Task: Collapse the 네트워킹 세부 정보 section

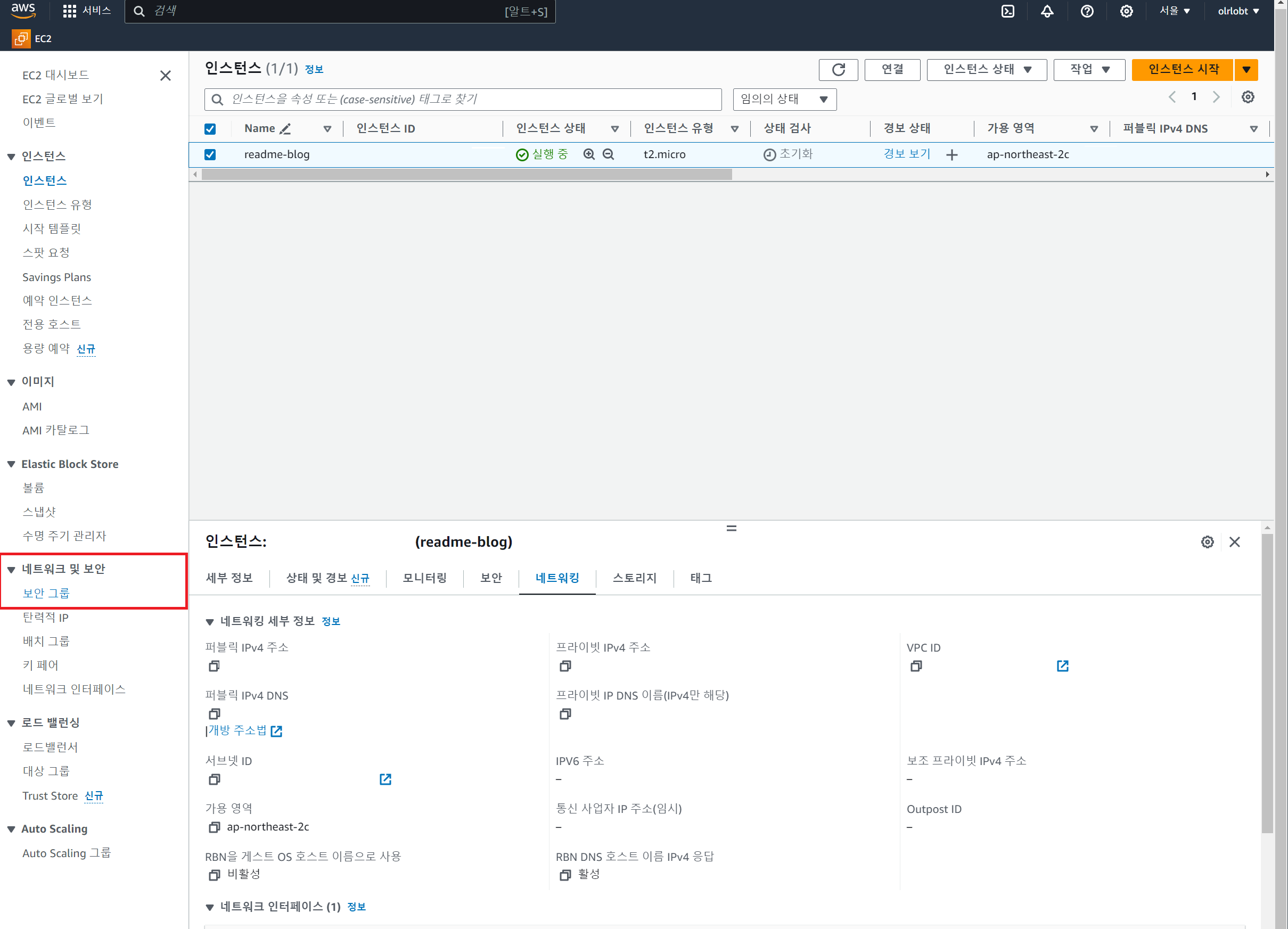Action: tap(210, 622)
